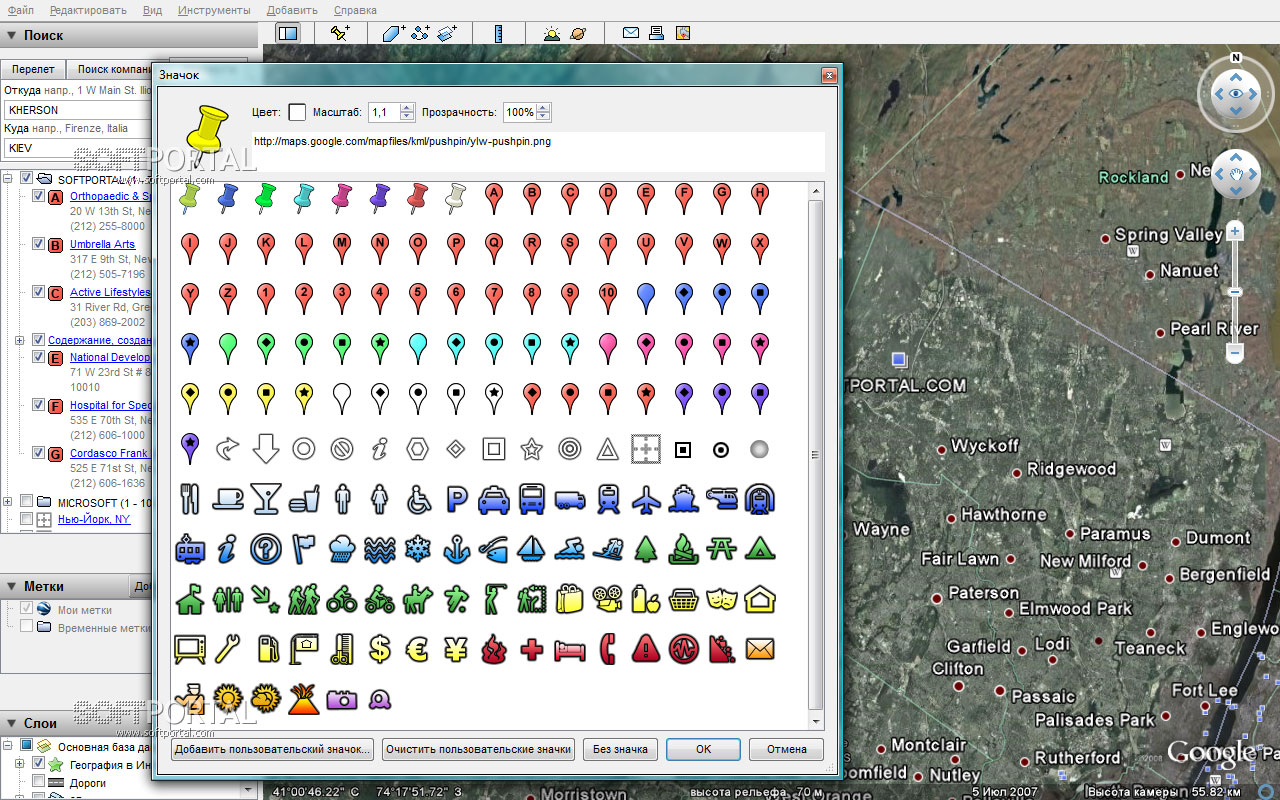This screenshot has width=1280, height=800.
Task: Click the Add Placemark toolbar icon
Action: [340, 33]
